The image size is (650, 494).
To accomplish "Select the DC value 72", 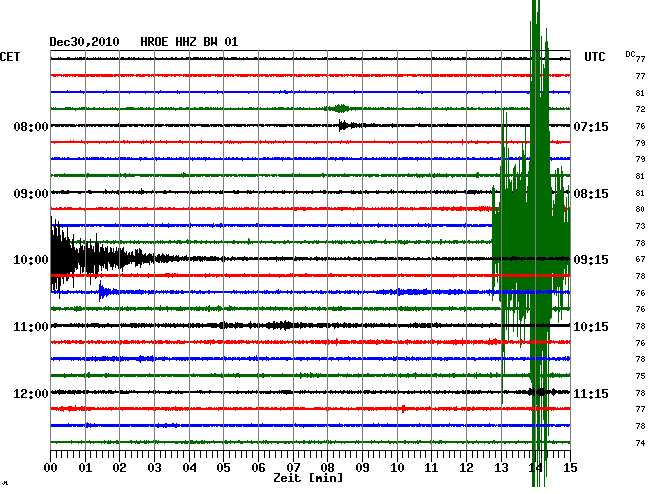I will (x=640, y=109).
